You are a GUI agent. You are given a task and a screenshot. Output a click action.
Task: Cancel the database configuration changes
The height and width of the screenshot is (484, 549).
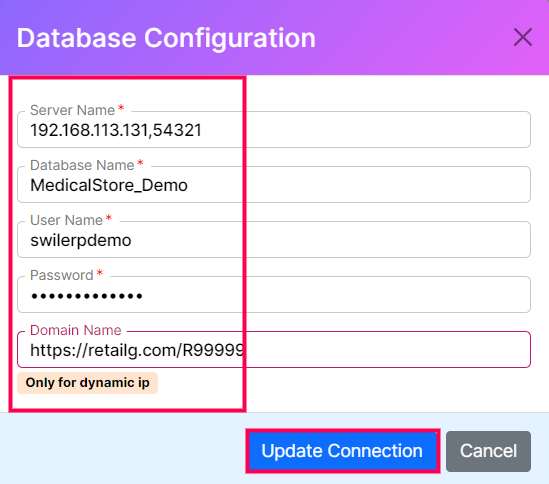point(488,451)
